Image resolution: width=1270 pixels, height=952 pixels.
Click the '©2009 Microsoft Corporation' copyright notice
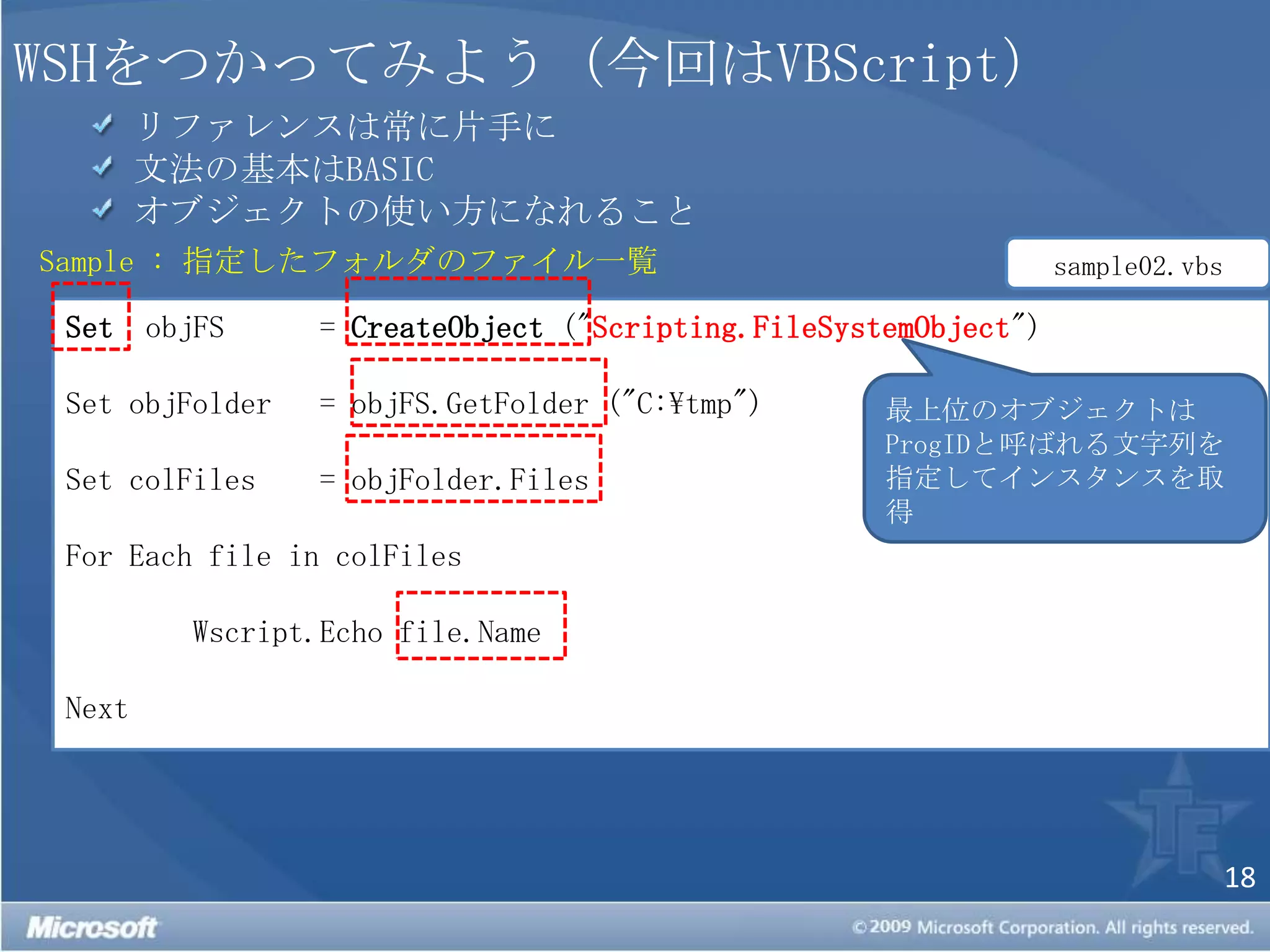coord(1053,927)
